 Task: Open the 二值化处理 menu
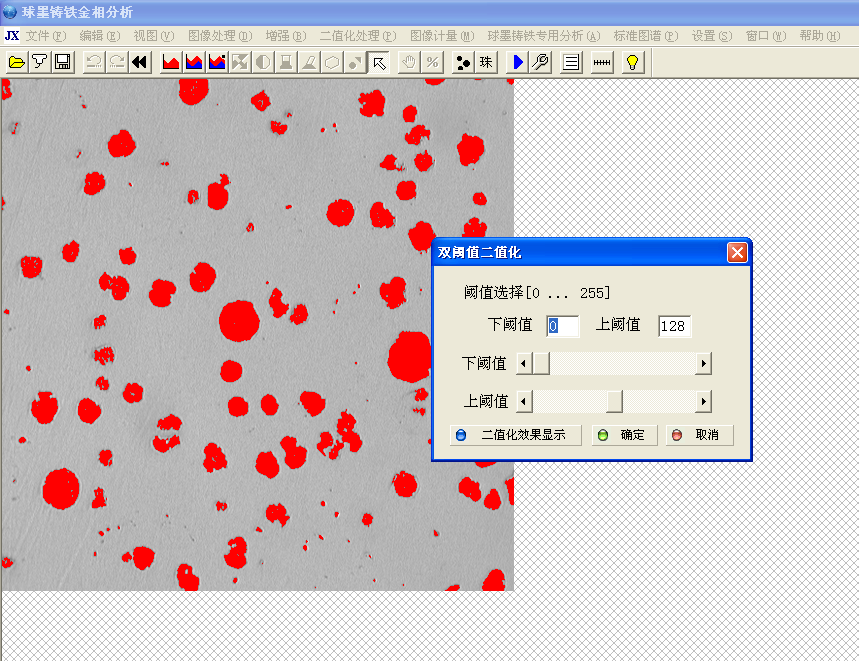click(357, 36)
